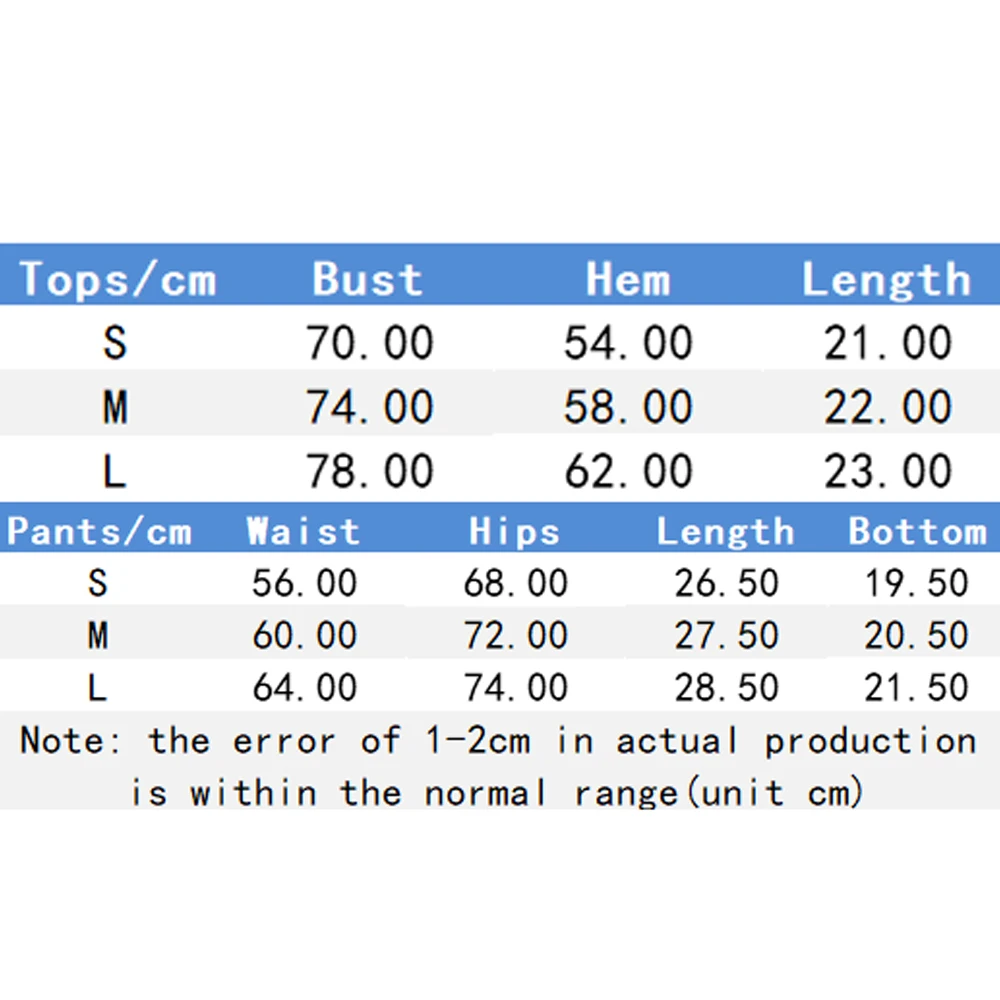Click the note about 1-2cm production error
1000x1000 pixels.
pyautogui.click(x=498, y=767)
